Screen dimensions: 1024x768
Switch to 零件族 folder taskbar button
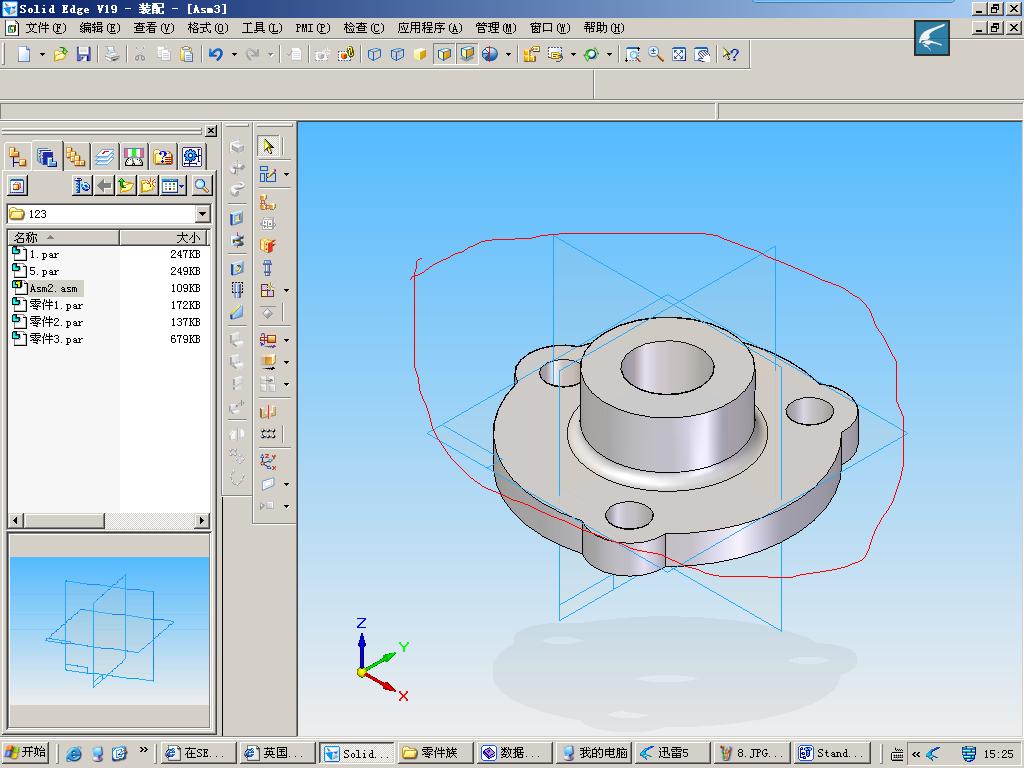point(436,753)
